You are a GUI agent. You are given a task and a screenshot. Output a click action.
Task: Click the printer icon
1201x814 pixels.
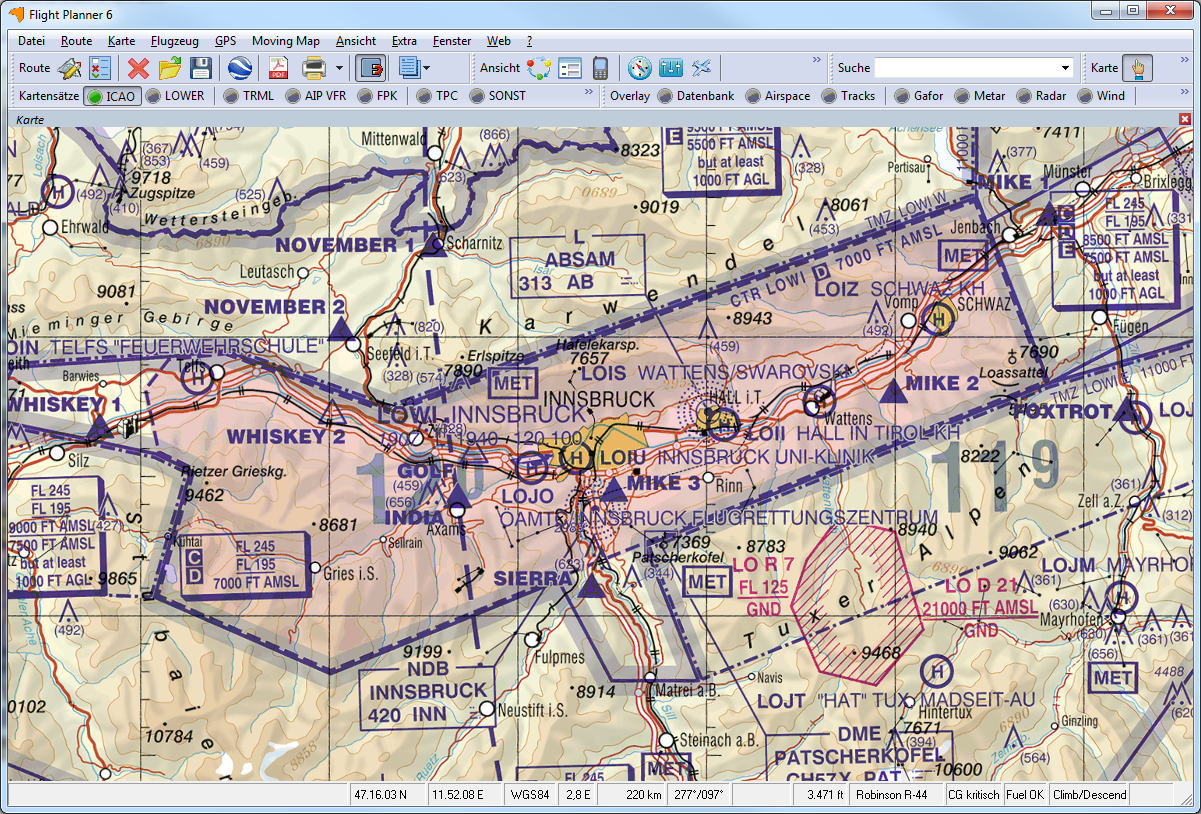(x=314, y=68)
